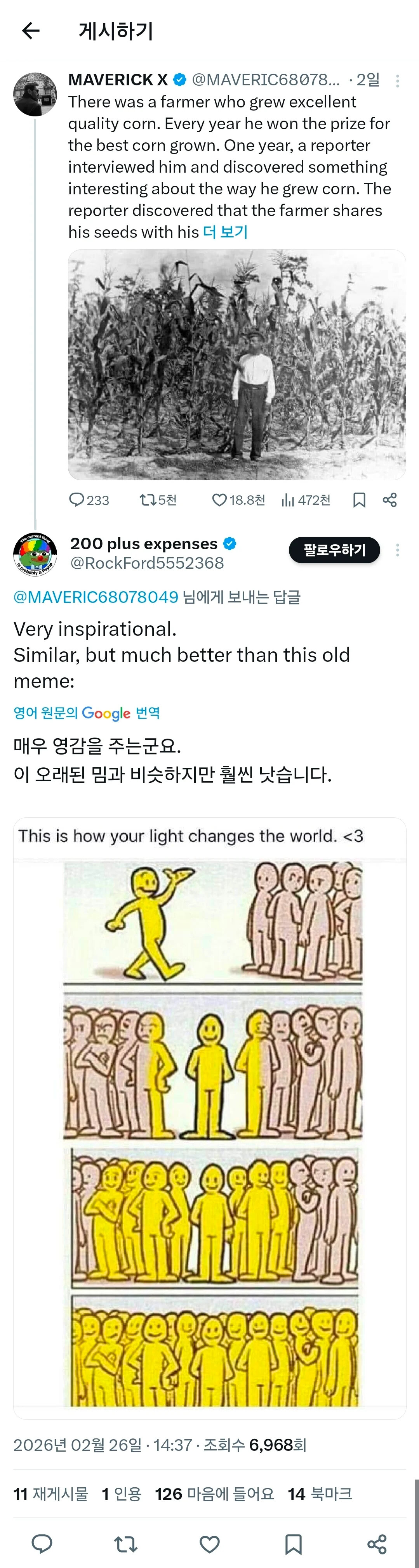419x1568 pixels.
Task: Open more options for 200 plus expenses reply
Action: click(x=397, y=550)
